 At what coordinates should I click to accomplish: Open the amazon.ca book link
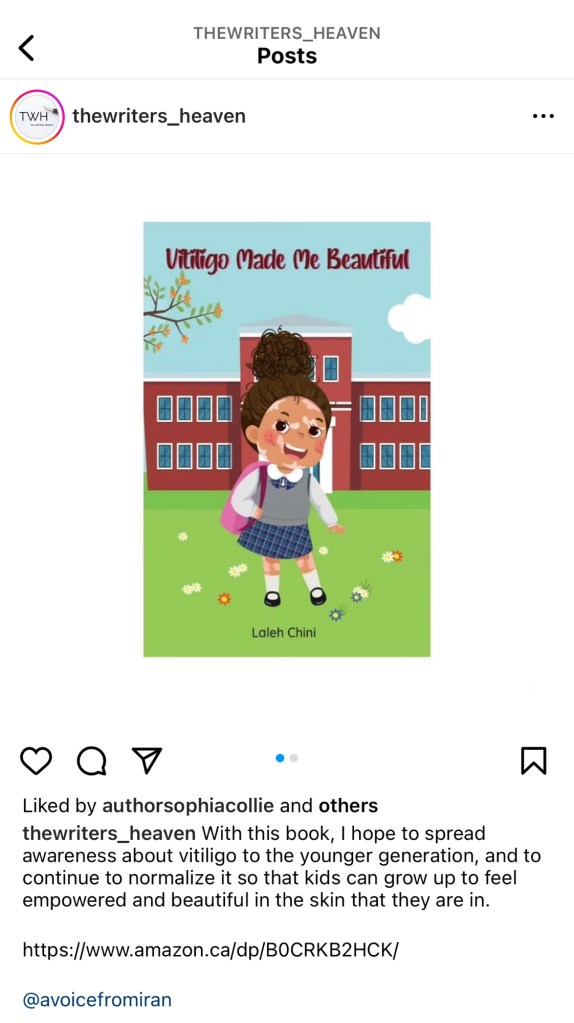pyautogui.click(x=210, y=950)
